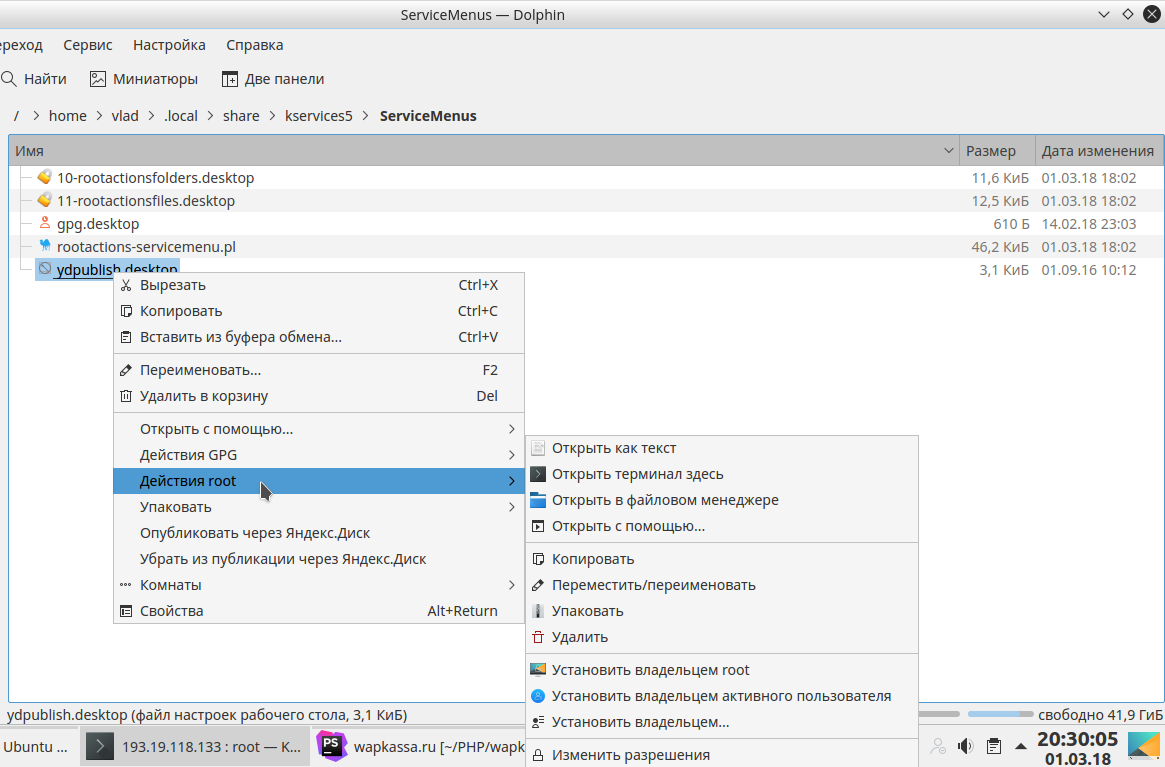
Task: Click the pencil icon beside Переименовать
Action: (126, 370)
